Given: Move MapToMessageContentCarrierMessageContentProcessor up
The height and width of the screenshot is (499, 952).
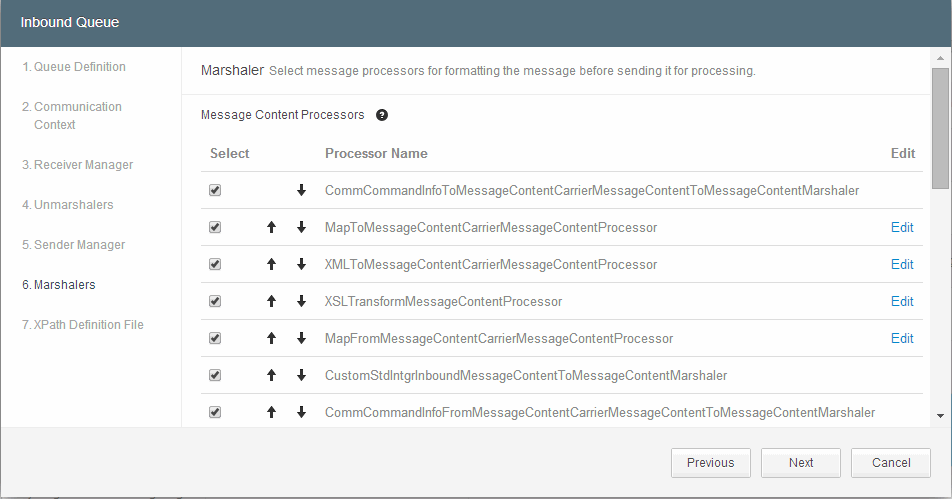Looking at the screenshot, I should [271, 227].
